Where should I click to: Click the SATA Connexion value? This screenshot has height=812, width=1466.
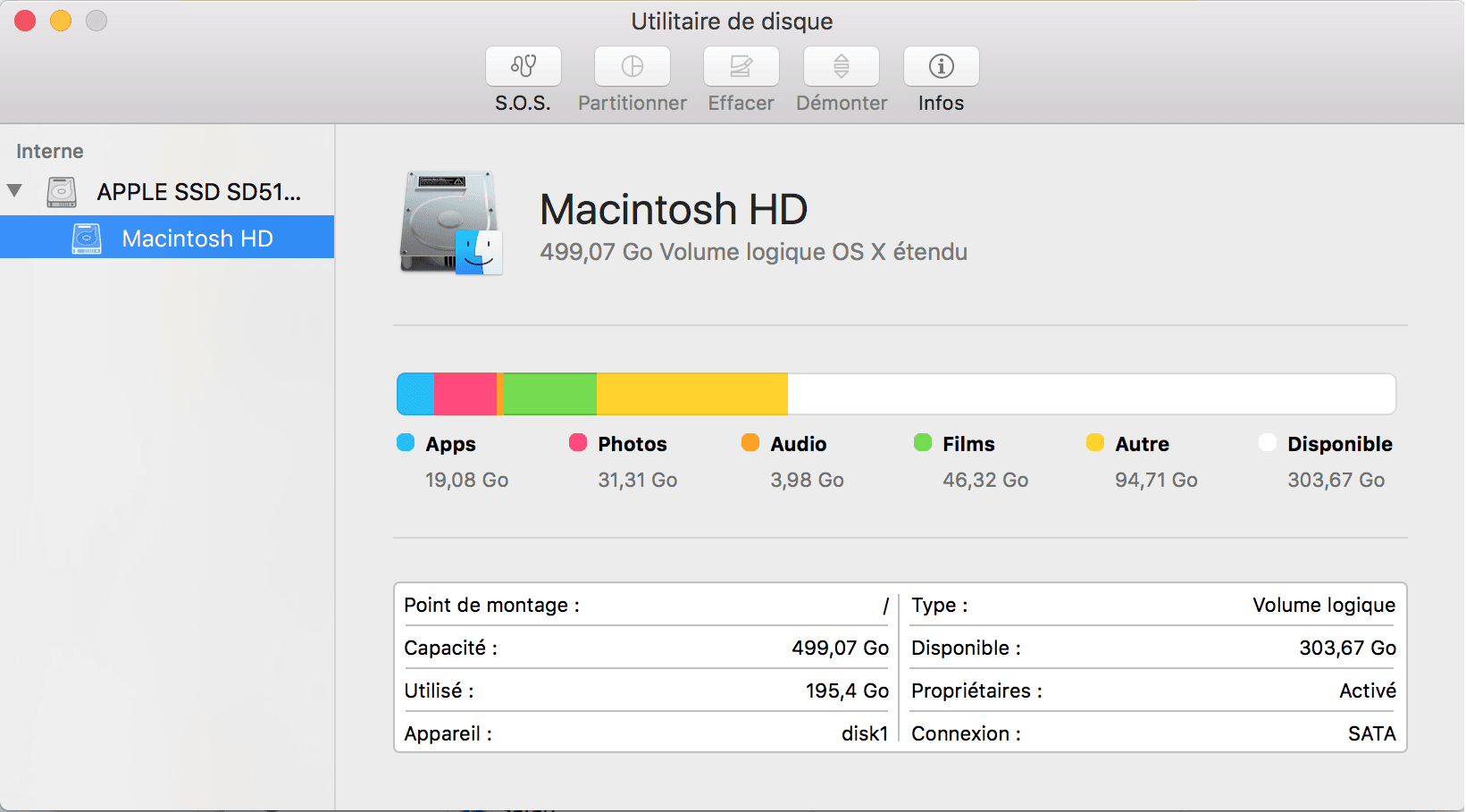(1371, 733)
